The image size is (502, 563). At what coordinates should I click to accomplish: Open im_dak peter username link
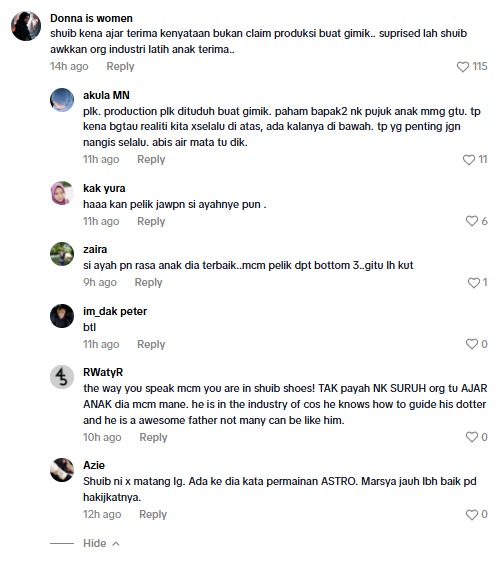click(115, 311)
